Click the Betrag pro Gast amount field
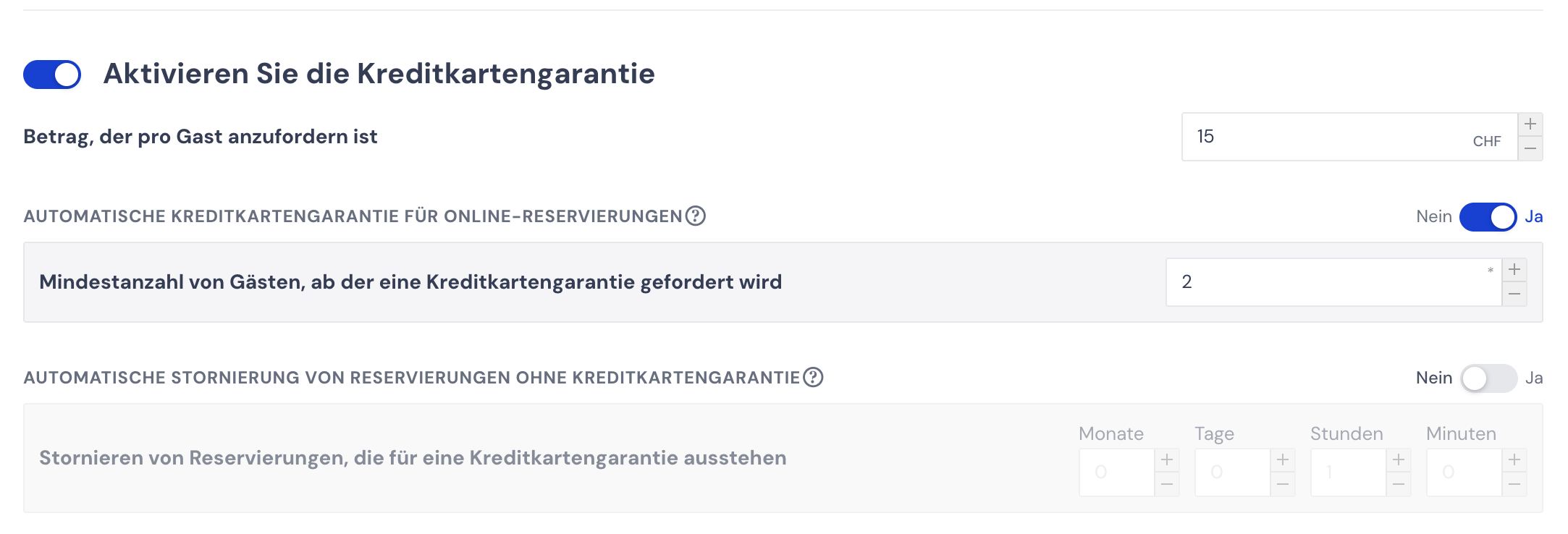1568x534 pixels. click(1349, 137)
